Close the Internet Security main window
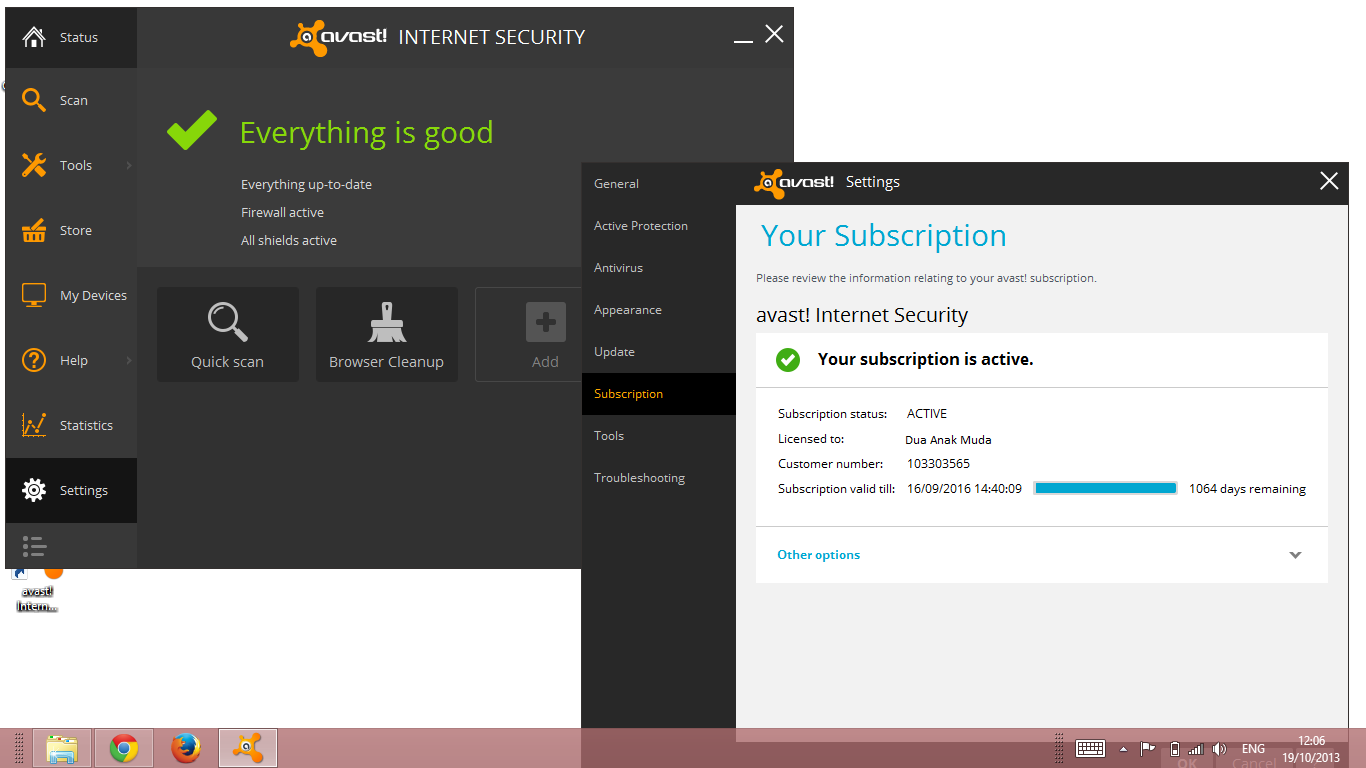 pos(774,34)
